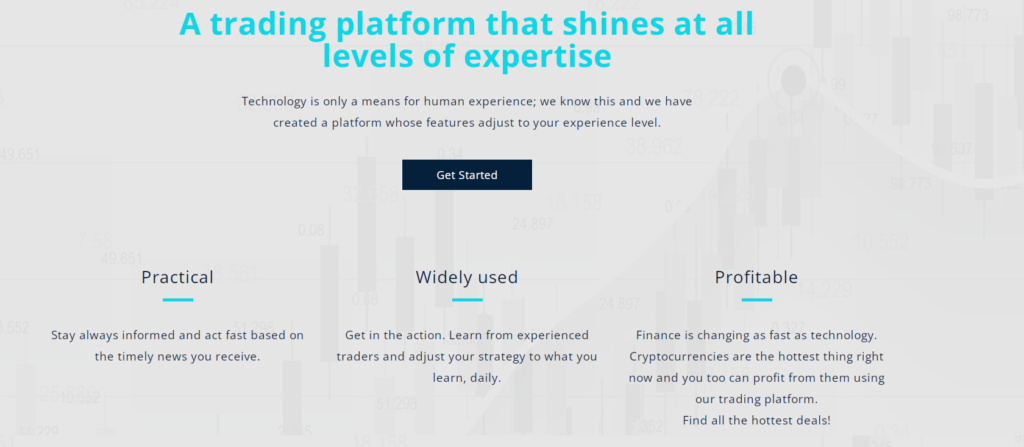Click the 'Technology is only a means' paragraph

coord(466,112)
